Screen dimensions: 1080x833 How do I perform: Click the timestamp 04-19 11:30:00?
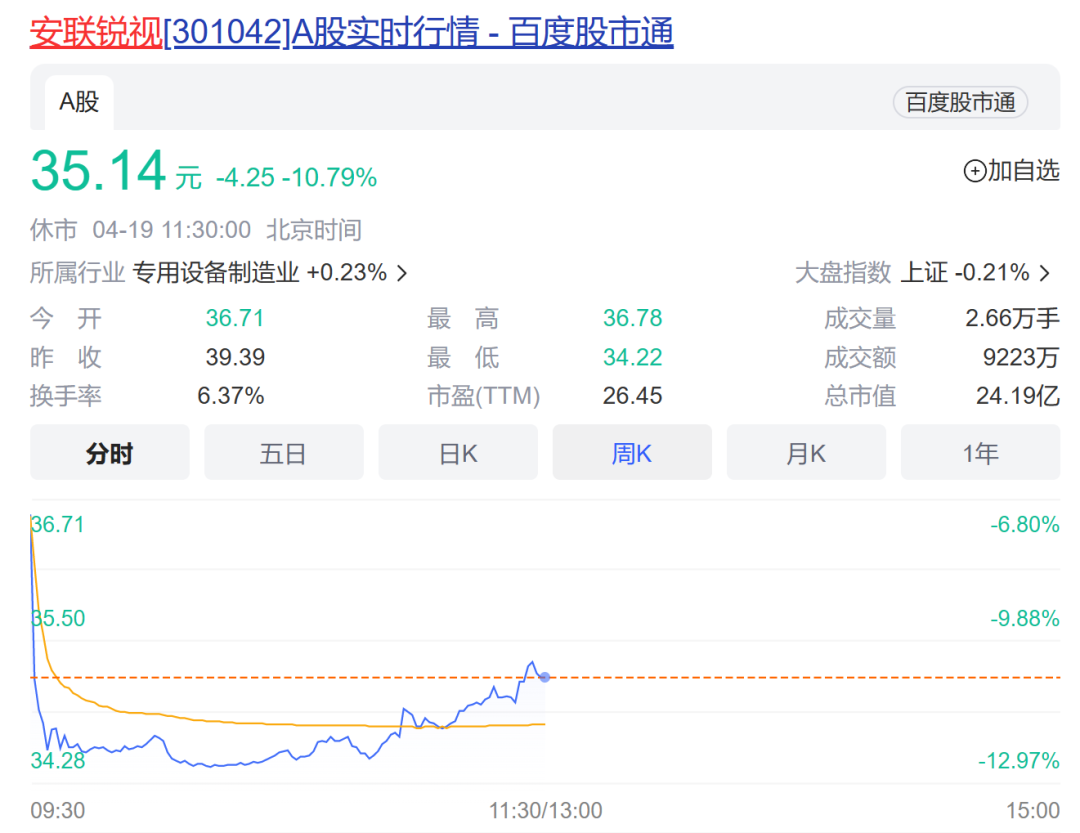[x=172, y=229]
